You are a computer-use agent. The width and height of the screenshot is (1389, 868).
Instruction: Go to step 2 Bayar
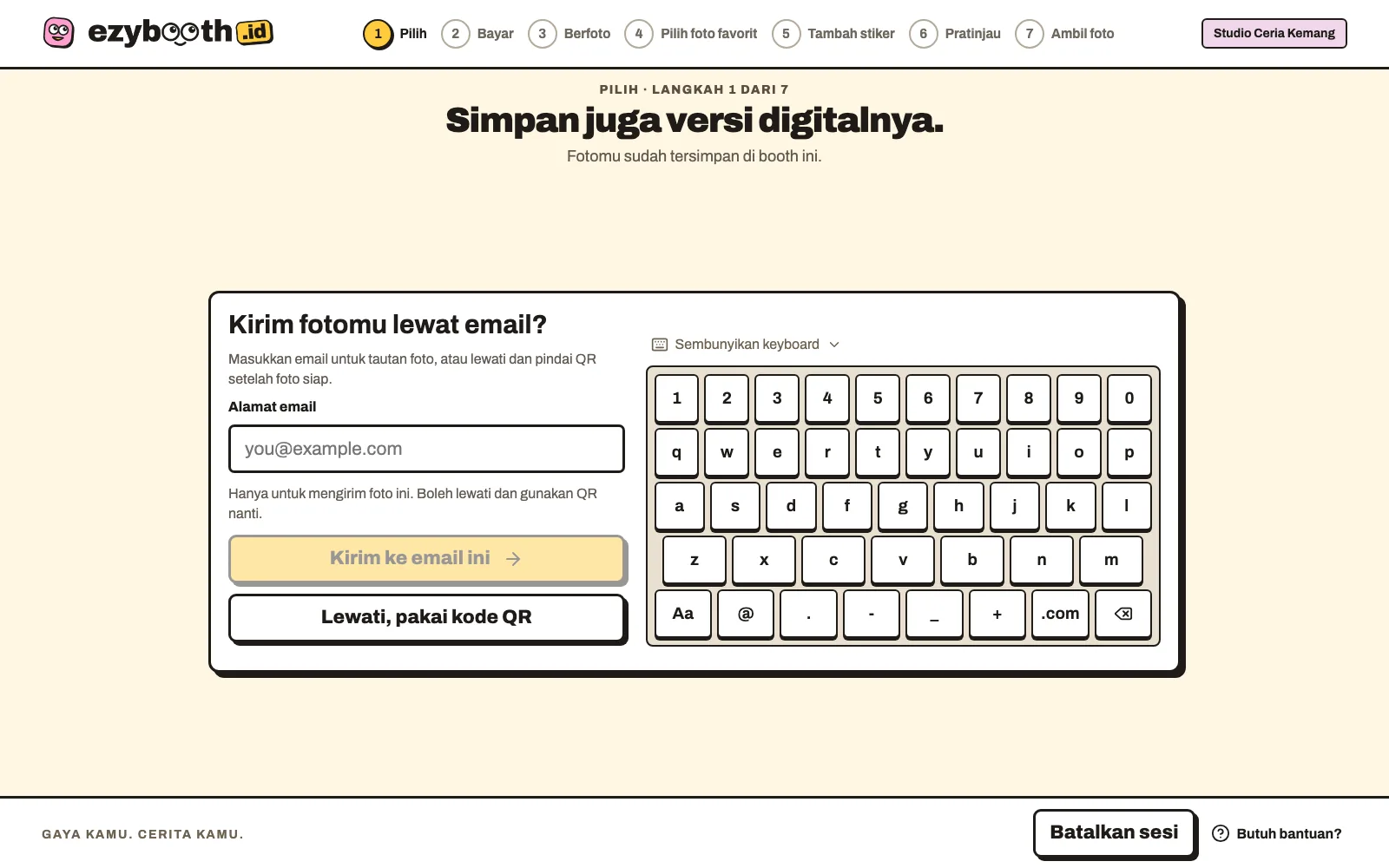[478, 34]
